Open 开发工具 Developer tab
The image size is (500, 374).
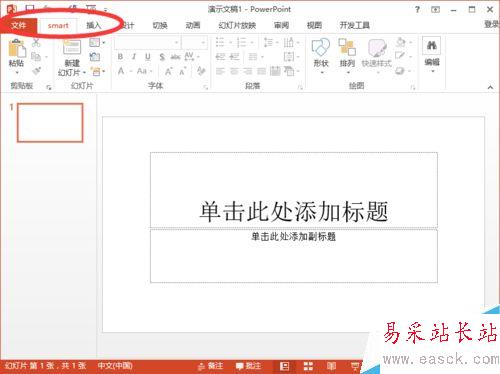(354, 25)
